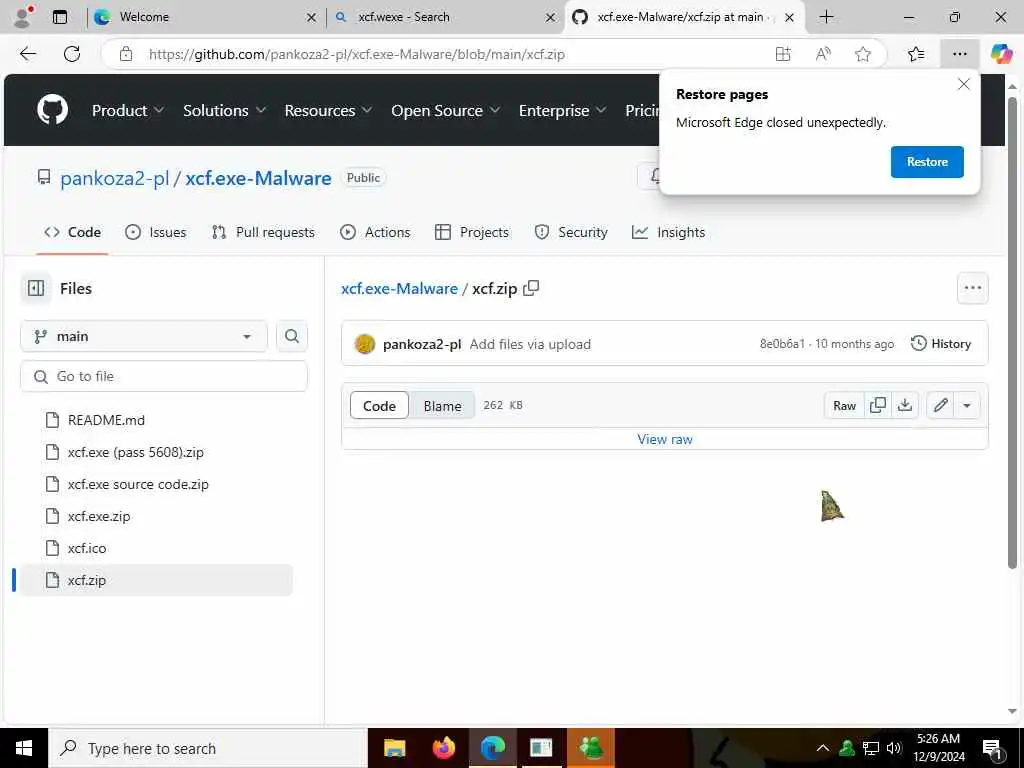Click the Raw button
The width and height of the screenshot is (1024, 768).
point(844,406)
